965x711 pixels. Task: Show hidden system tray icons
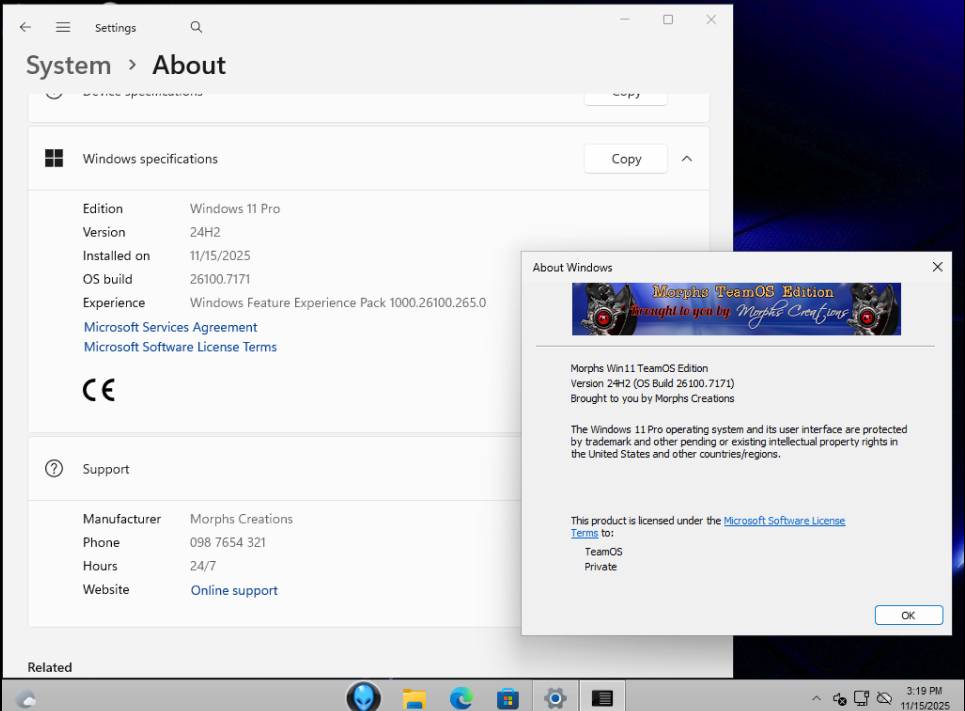(816, 698)
